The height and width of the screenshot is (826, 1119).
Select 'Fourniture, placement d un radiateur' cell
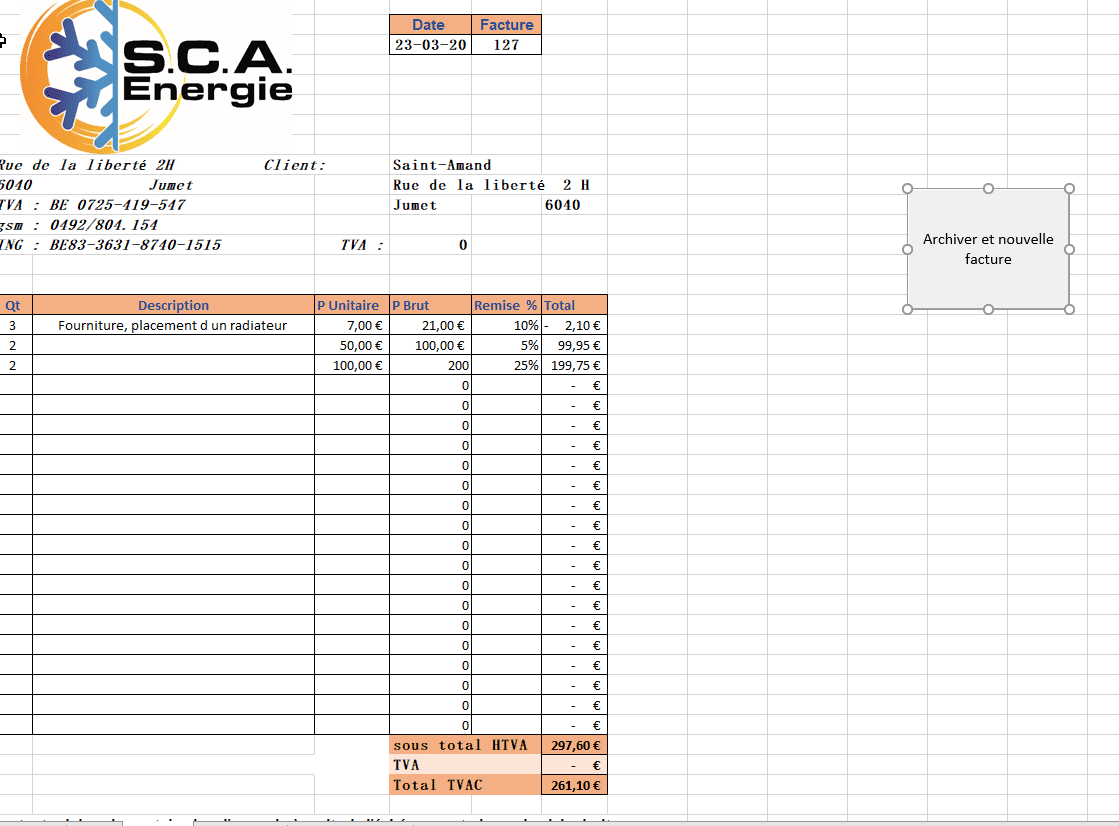pyautogui.click(x=173, y=325)
